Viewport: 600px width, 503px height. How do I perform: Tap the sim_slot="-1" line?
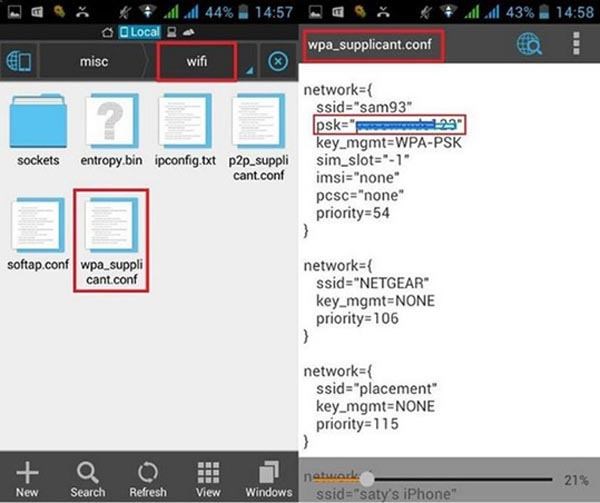[362, 160]
